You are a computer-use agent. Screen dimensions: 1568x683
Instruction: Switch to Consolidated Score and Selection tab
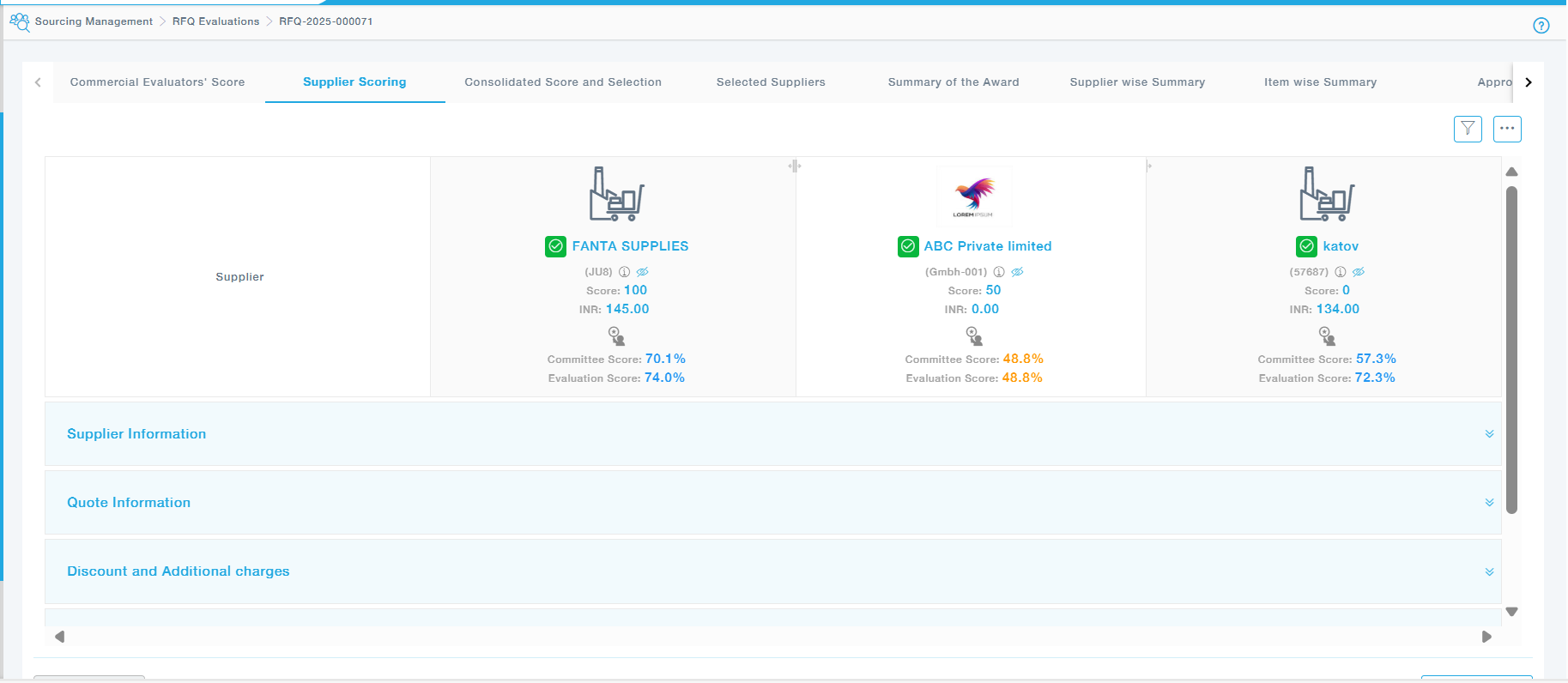pos(563,82)
